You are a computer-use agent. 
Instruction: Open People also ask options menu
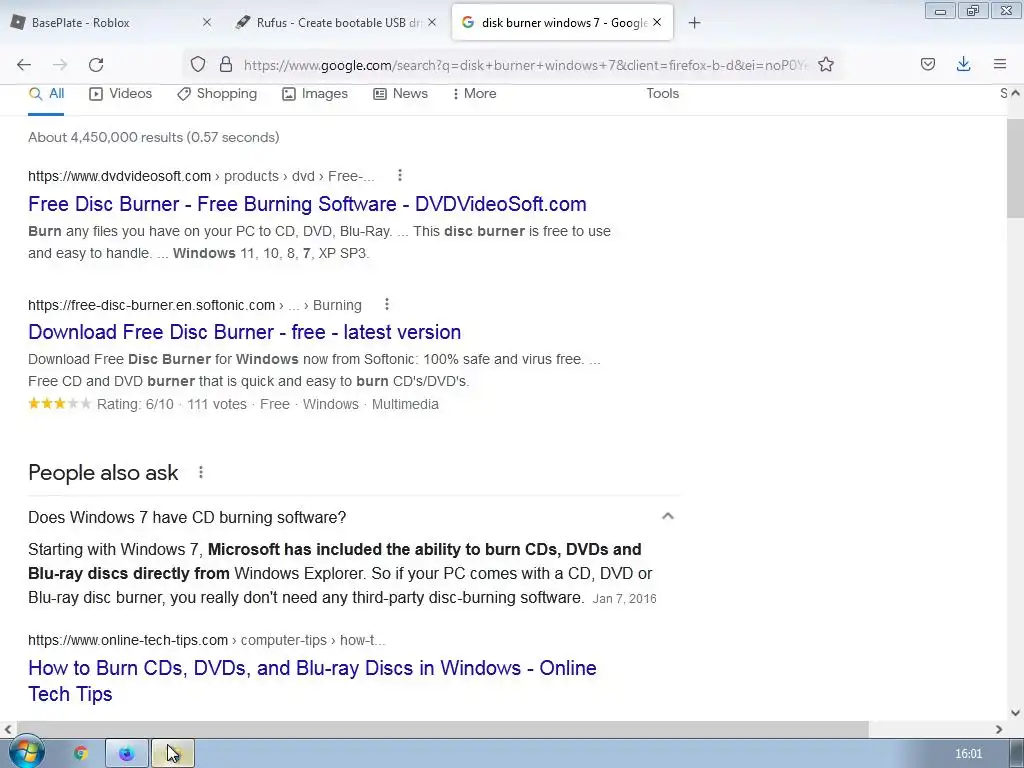pyautogui.click(x=200, y=472)
